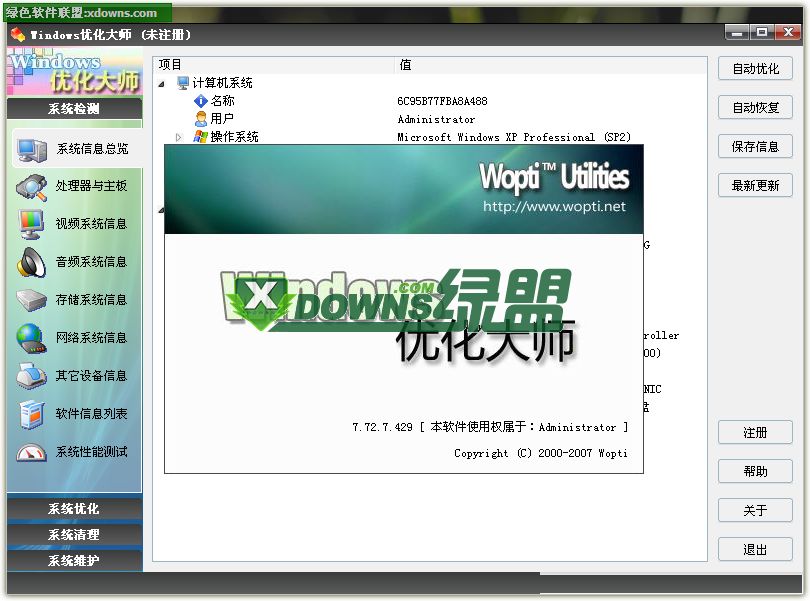The height and width of the screenshot is (601, 810).
Task: Click the 用户 person icon
Action: pos(200,119)
